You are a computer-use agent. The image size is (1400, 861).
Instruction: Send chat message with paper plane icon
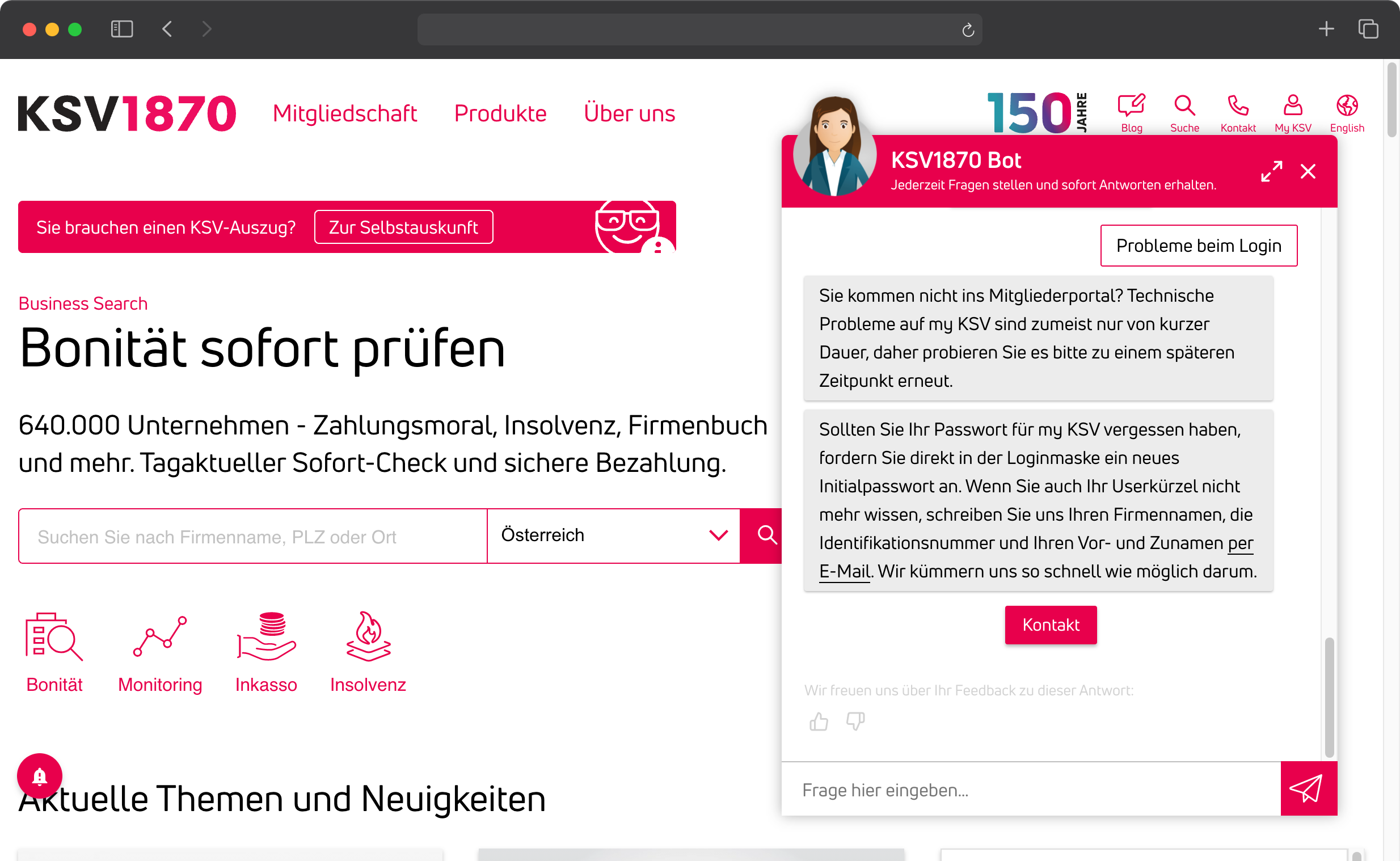point(1308,788)
